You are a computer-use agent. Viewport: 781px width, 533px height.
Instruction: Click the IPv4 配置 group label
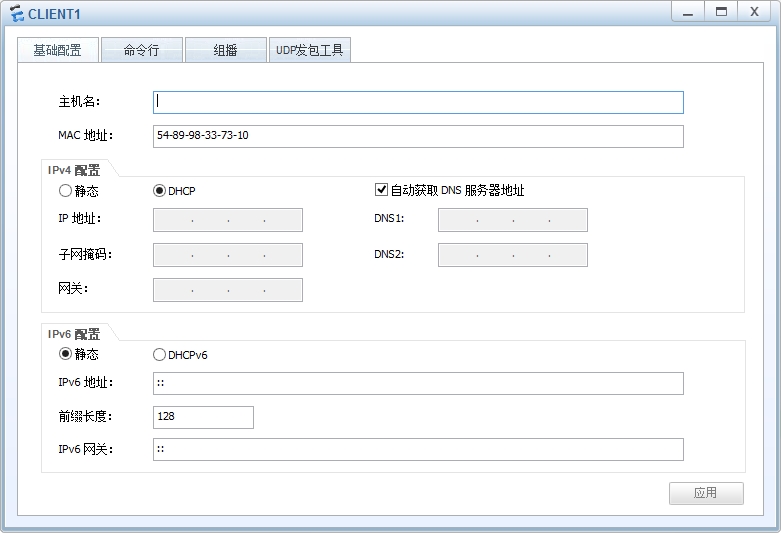click(74, 170)
